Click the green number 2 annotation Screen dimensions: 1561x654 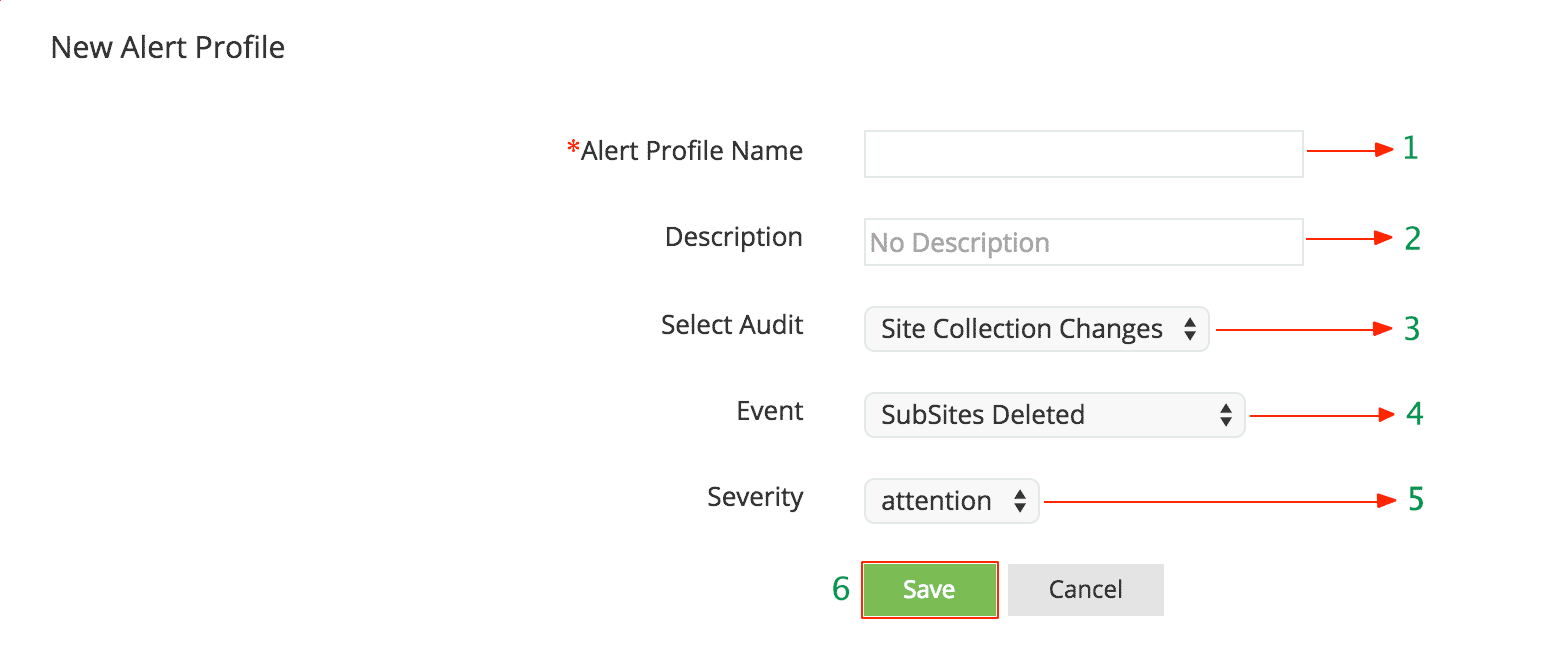point(1412,239)
